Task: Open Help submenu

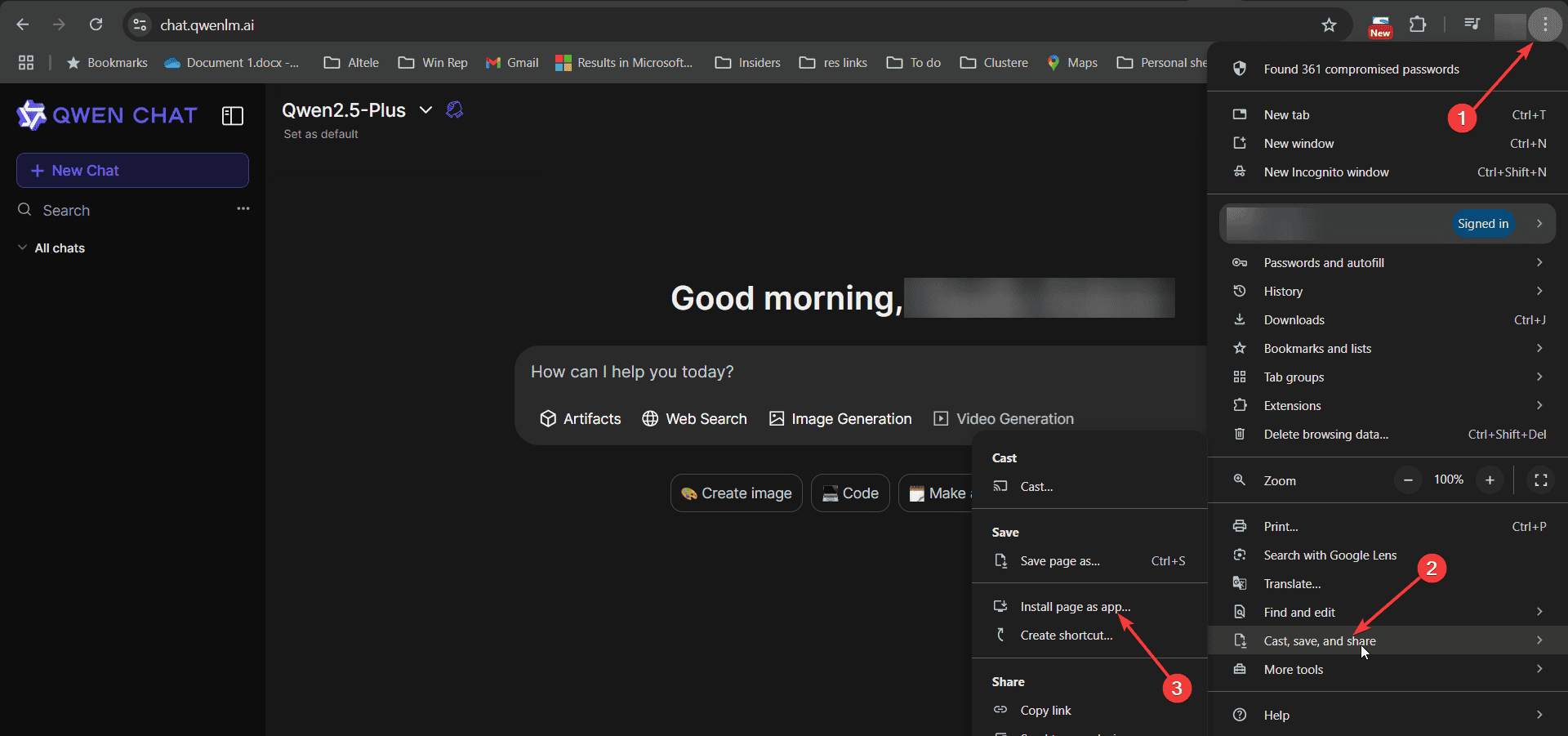Action: (1388, 715)
